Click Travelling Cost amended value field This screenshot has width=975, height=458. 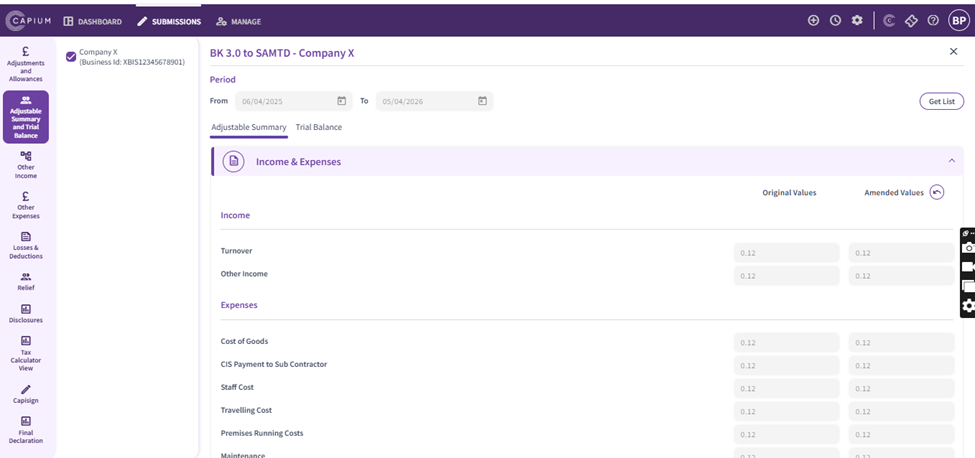(901, 411)
